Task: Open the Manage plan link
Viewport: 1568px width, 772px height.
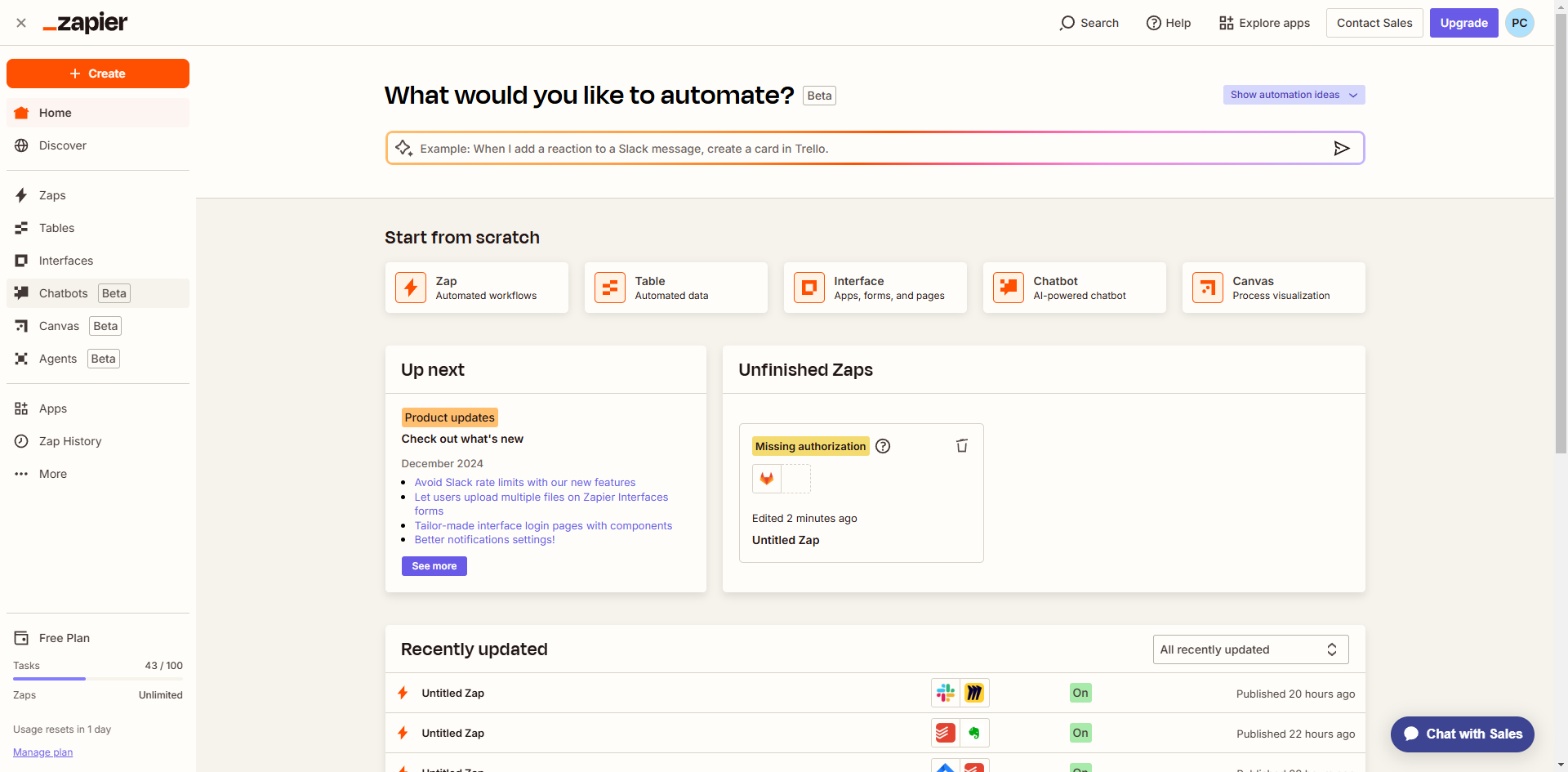Action: [42, 752]
